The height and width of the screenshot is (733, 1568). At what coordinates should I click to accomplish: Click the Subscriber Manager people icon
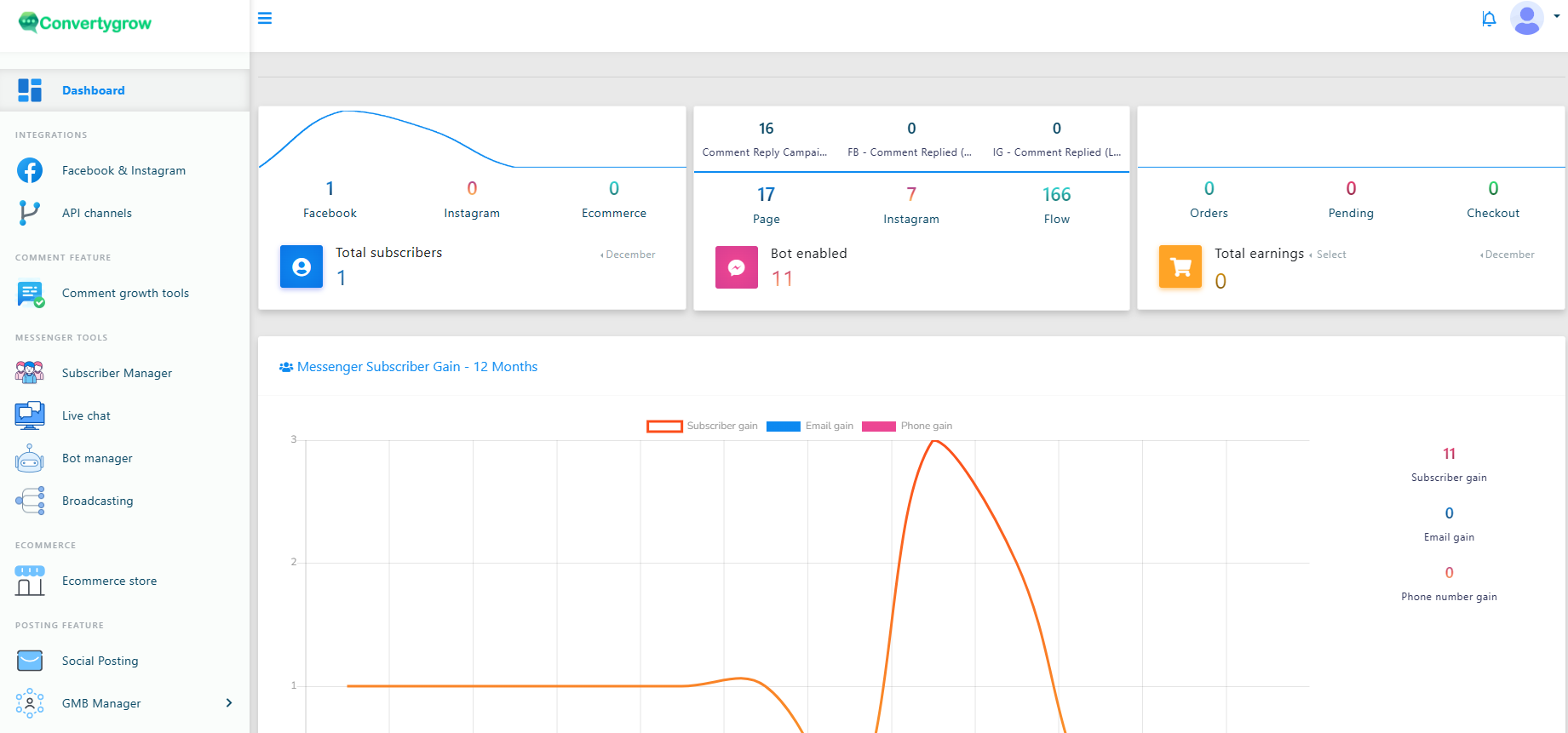pos(30,373)
